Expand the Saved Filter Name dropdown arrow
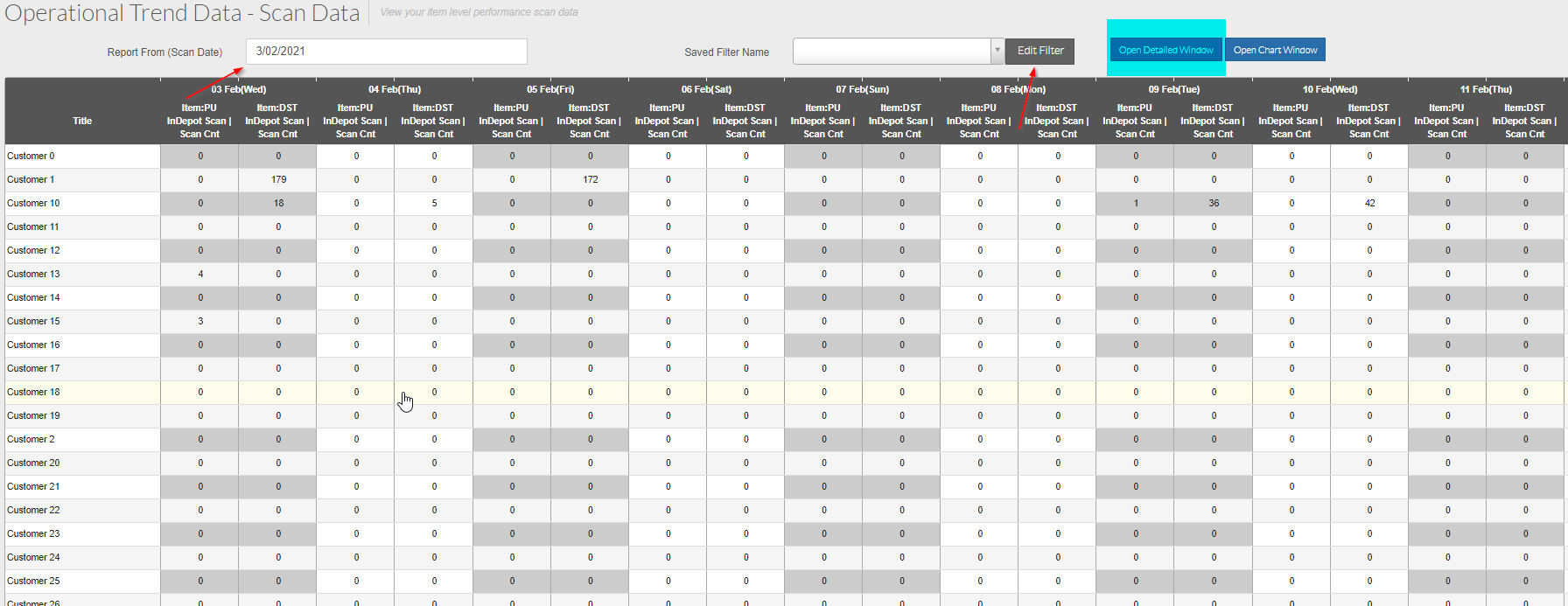Screen dimensions: 1568x606 [x=997, y=51]
